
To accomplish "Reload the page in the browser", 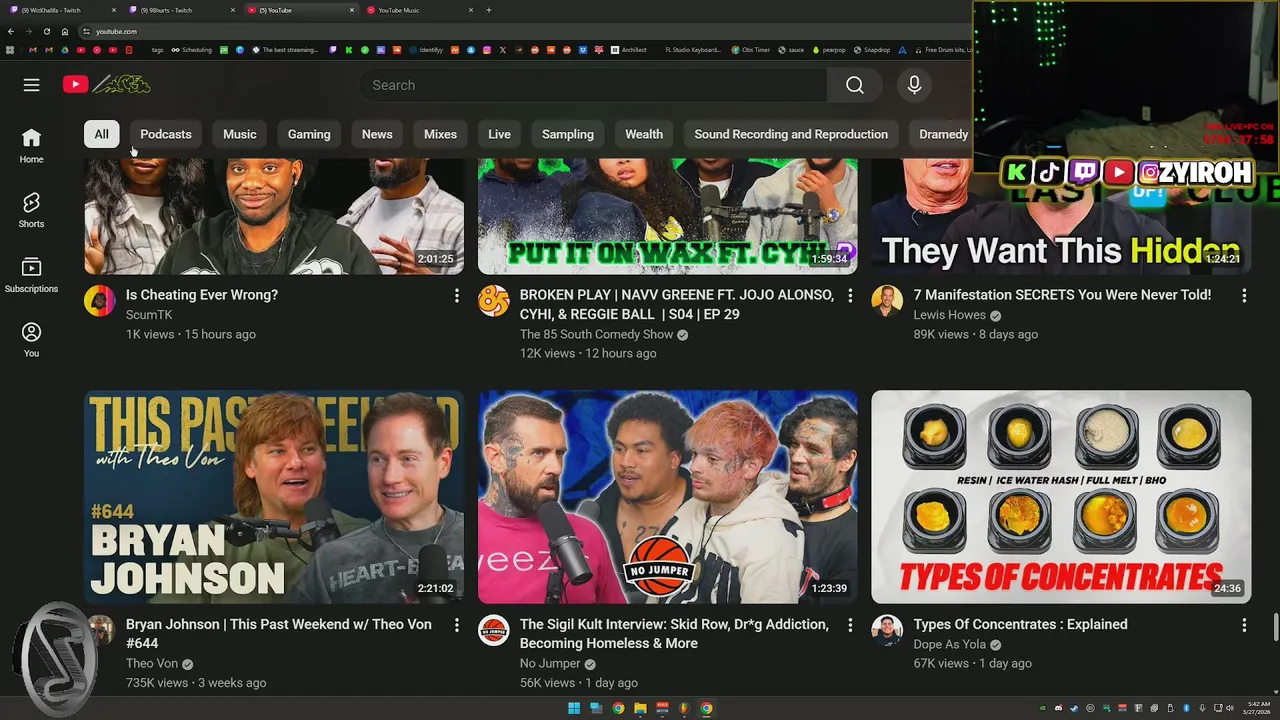I will [46, 31].
